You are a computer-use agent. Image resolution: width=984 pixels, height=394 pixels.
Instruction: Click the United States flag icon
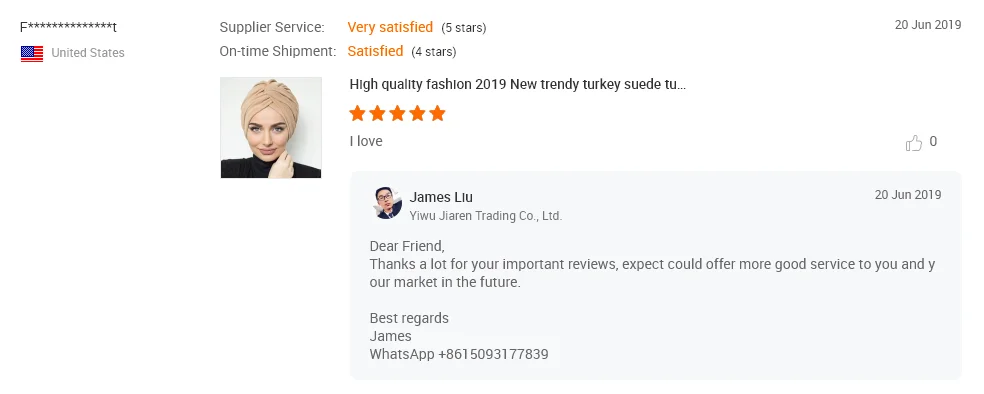32,53
